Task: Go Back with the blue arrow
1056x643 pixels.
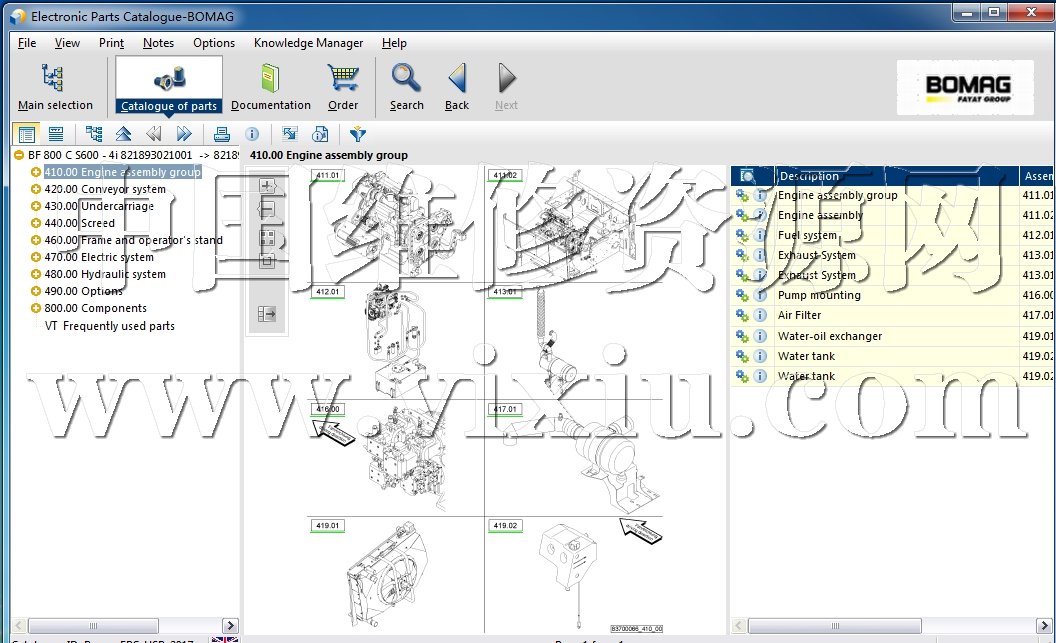Action: point(457,87)
